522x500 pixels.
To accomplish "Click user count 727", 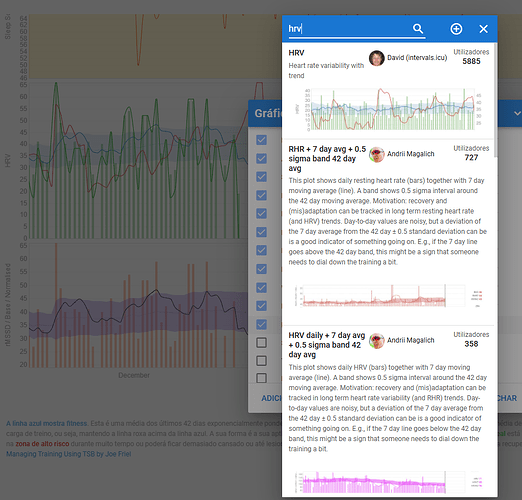I will 471,157.
